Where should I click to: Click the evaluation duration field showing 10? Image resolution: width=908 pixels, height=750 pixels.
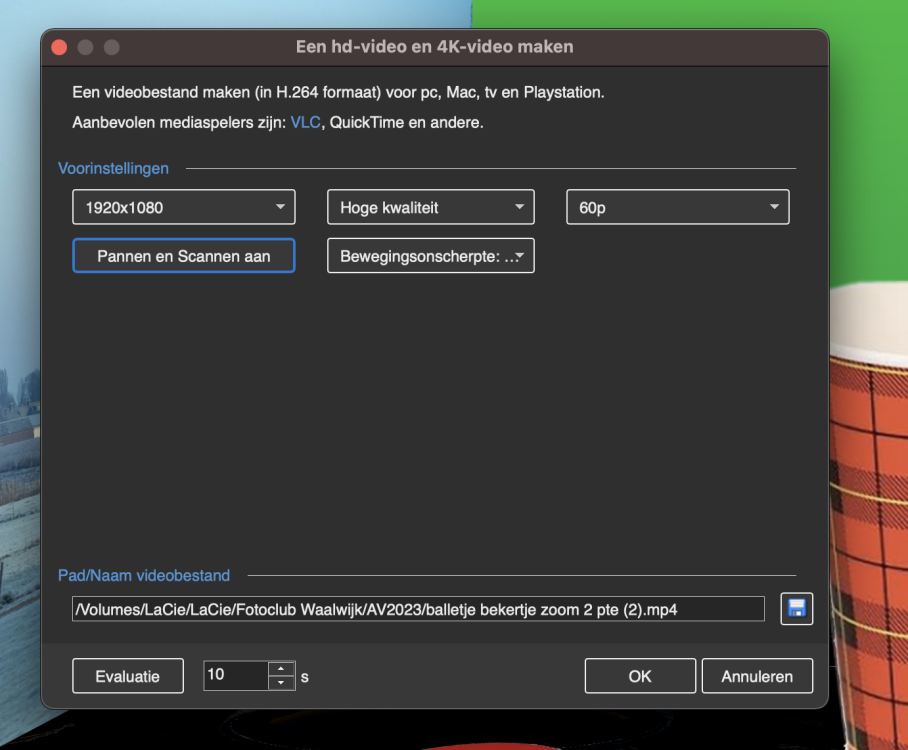(x=235, y=675)
